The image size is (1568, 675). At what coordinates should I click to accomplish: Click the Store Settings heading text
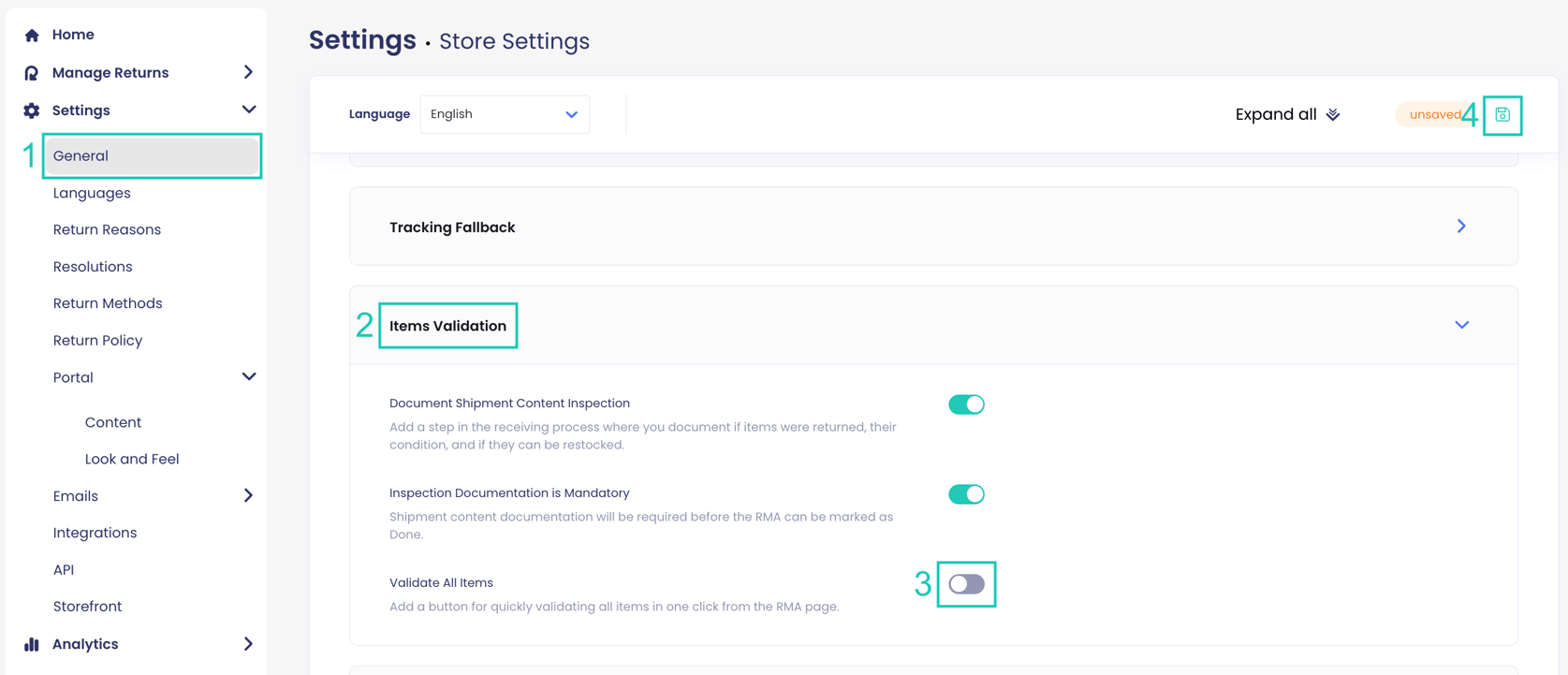[514, 41]
